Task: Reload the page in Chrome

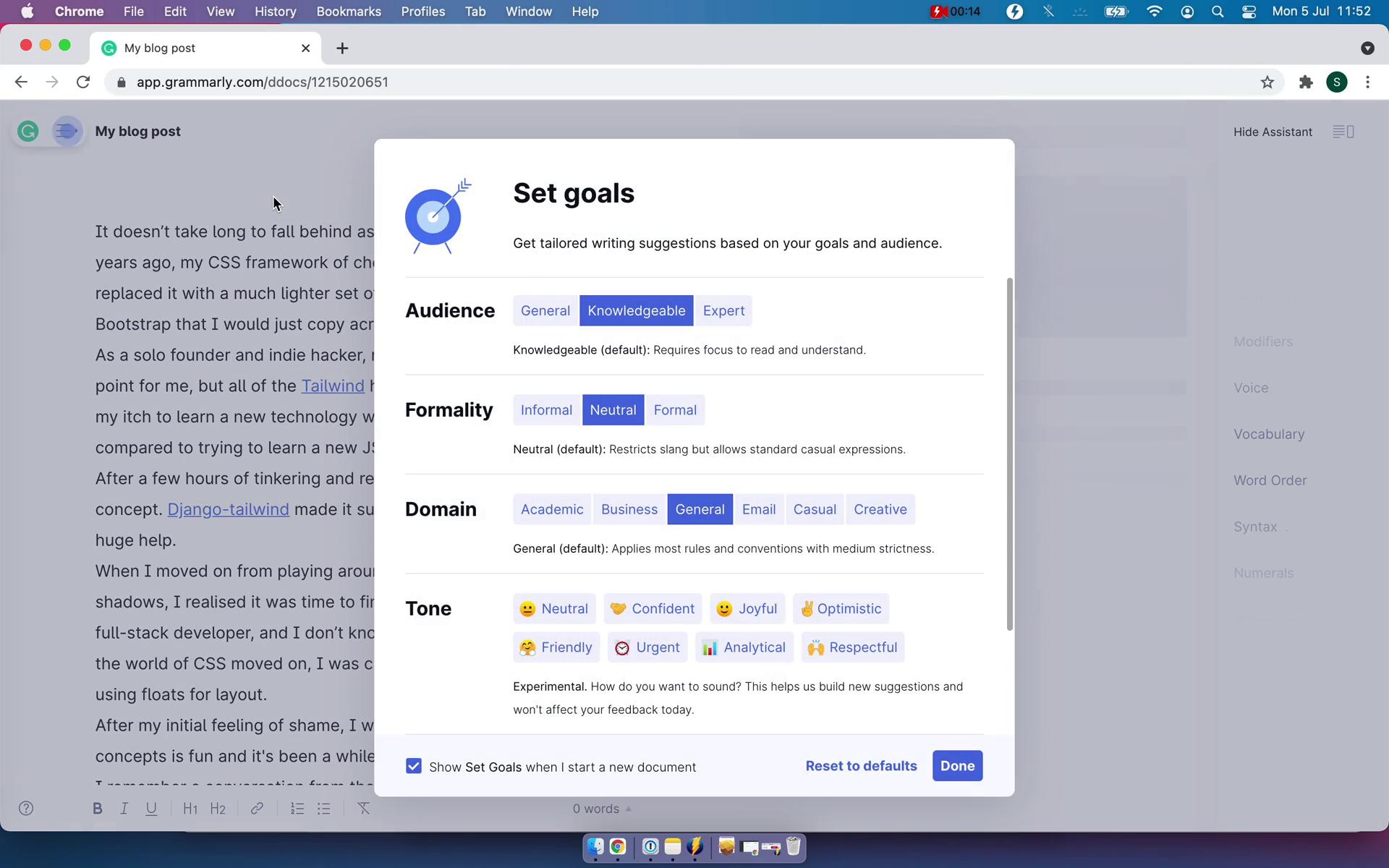Action: (x=83, y=82)
